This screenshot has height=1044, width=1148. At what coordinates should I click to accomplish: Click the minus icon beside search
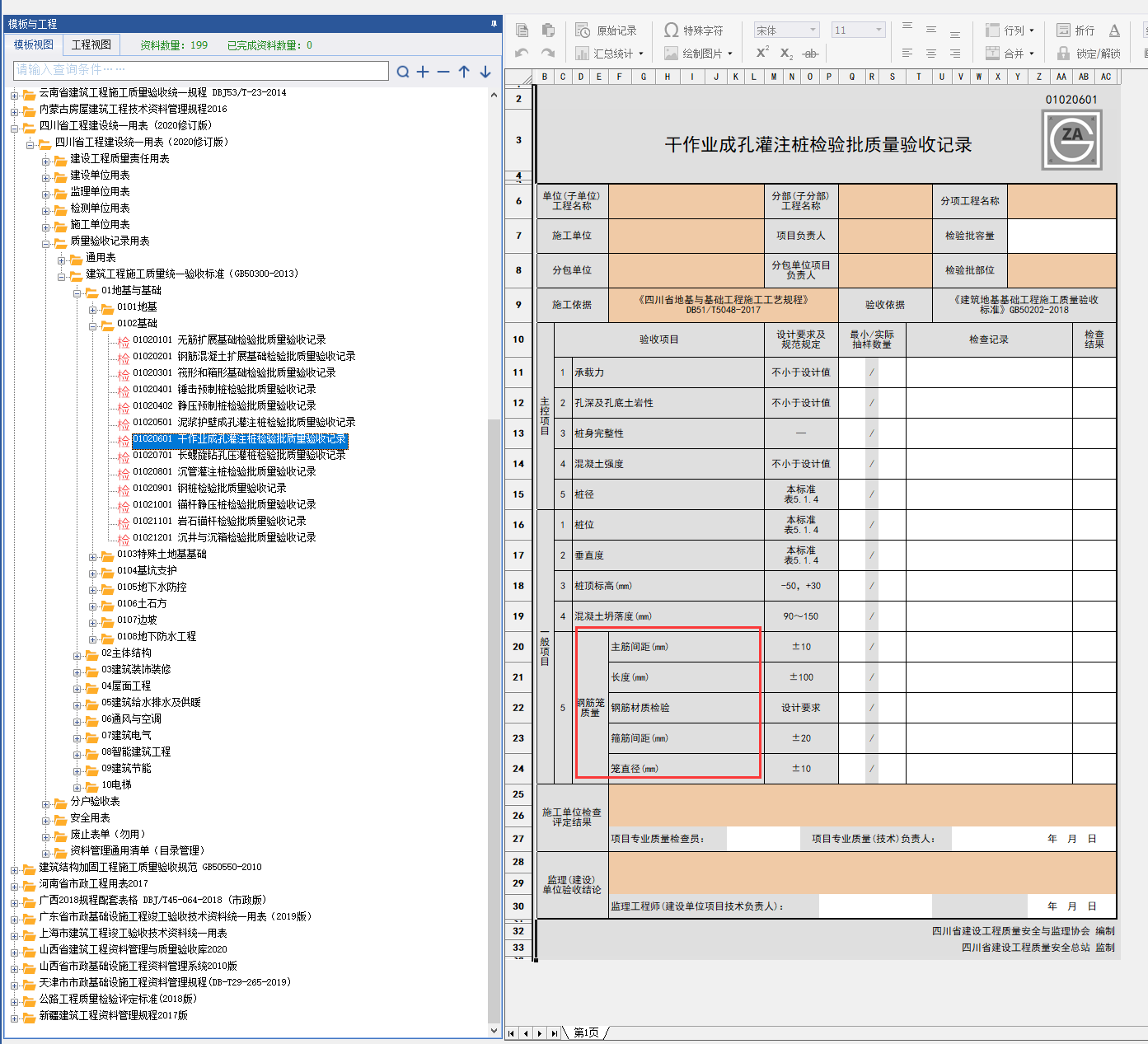pos(443,72)
